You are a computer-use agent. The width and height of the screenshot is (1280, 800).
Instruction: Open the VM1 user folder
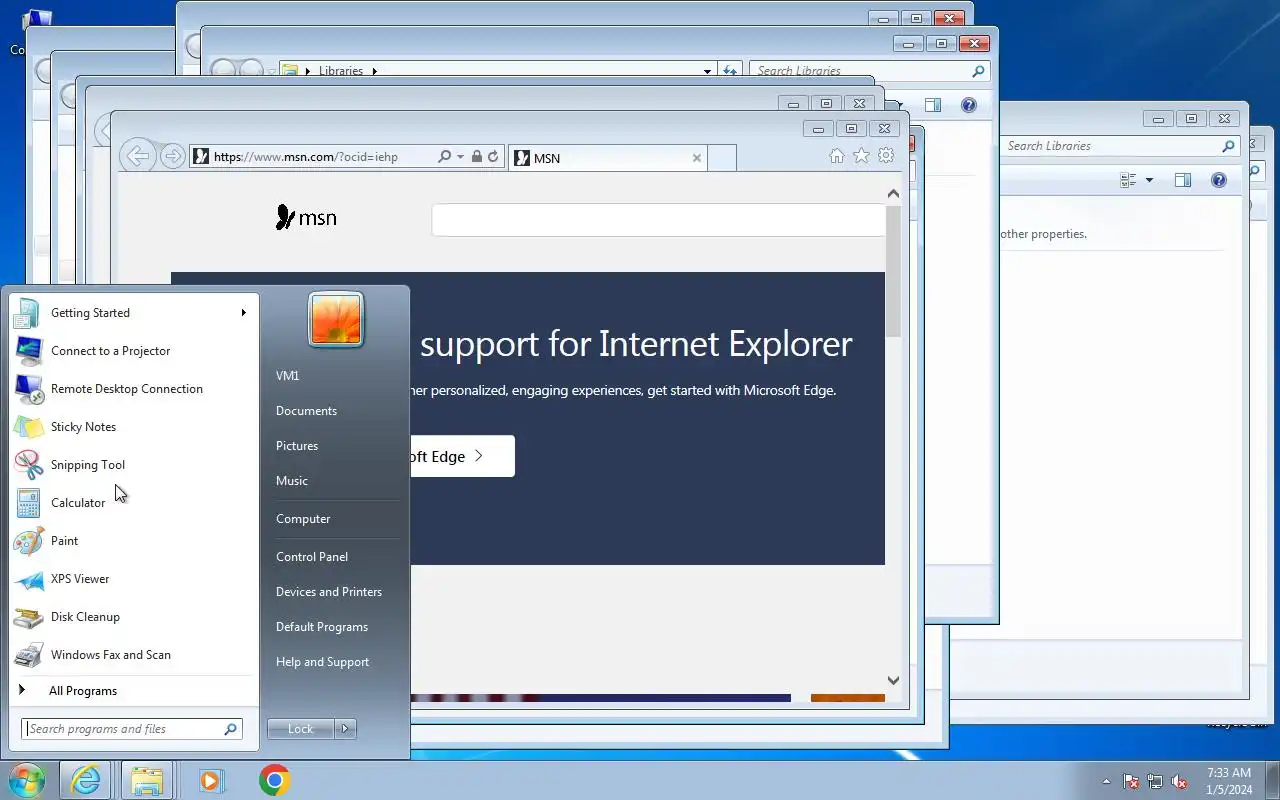288,376
